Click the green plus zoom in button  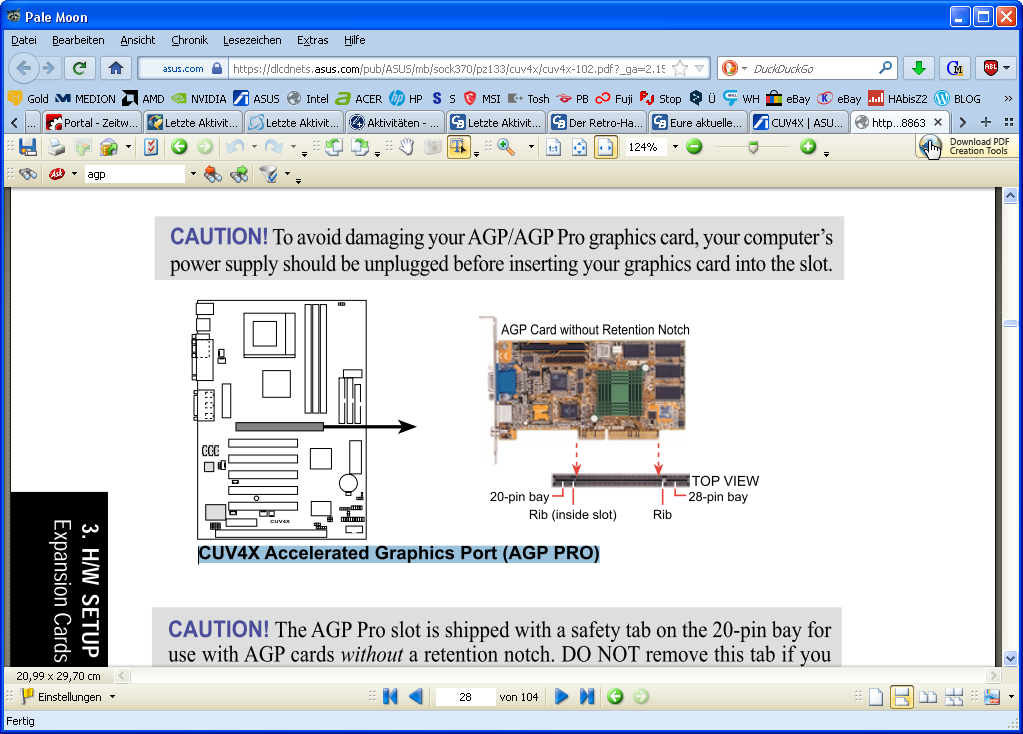pyautogui.click(x=808, y=147)
